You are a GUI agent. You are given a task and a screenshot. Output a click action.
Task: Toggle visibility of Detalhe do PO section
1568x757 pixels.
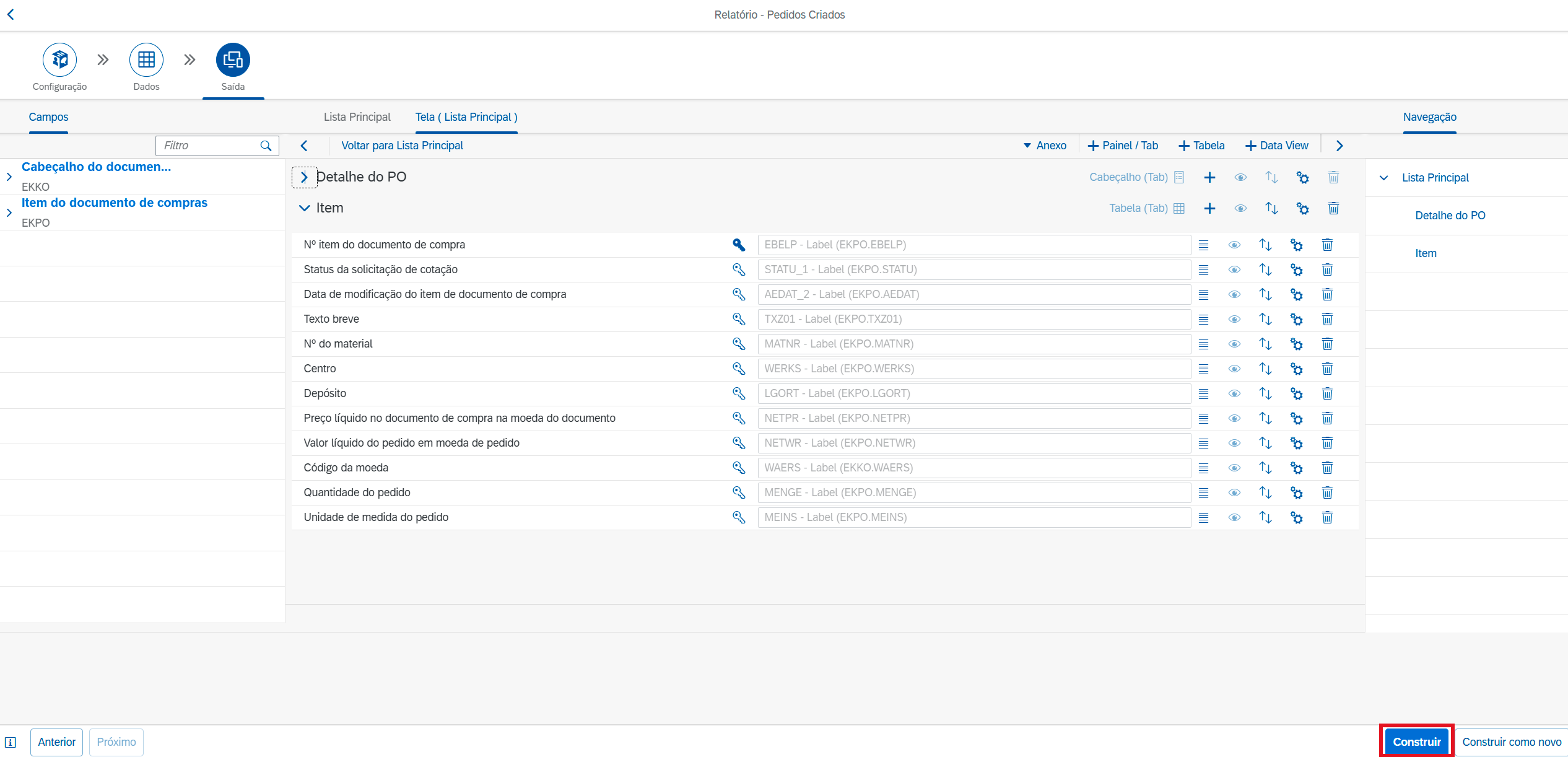coord(1240,178)
